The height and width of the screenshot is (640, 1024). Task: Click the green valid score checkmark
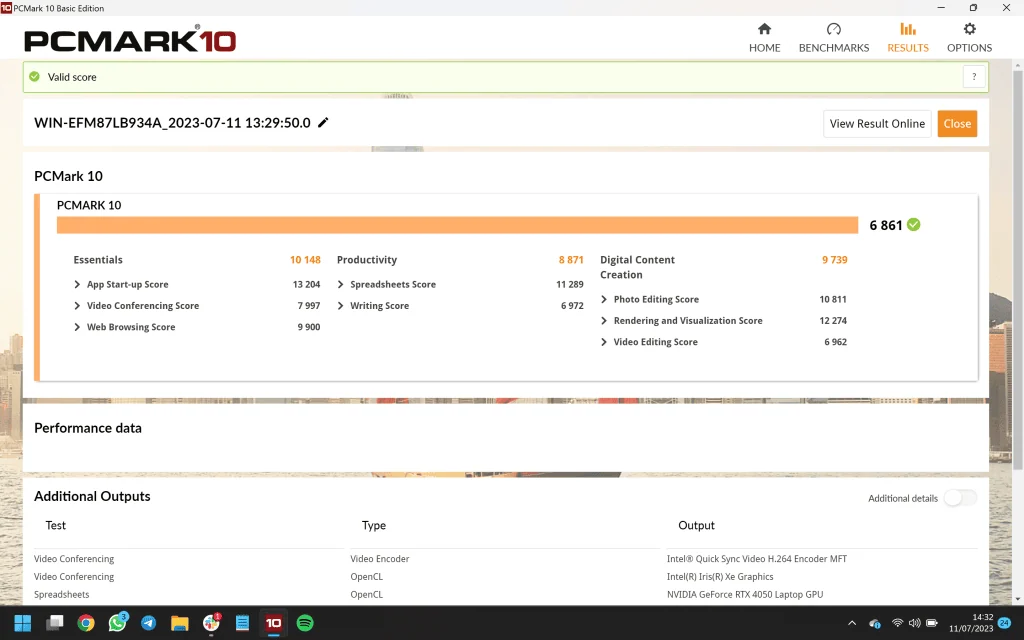pyautogui.click(x=36, y=76)
